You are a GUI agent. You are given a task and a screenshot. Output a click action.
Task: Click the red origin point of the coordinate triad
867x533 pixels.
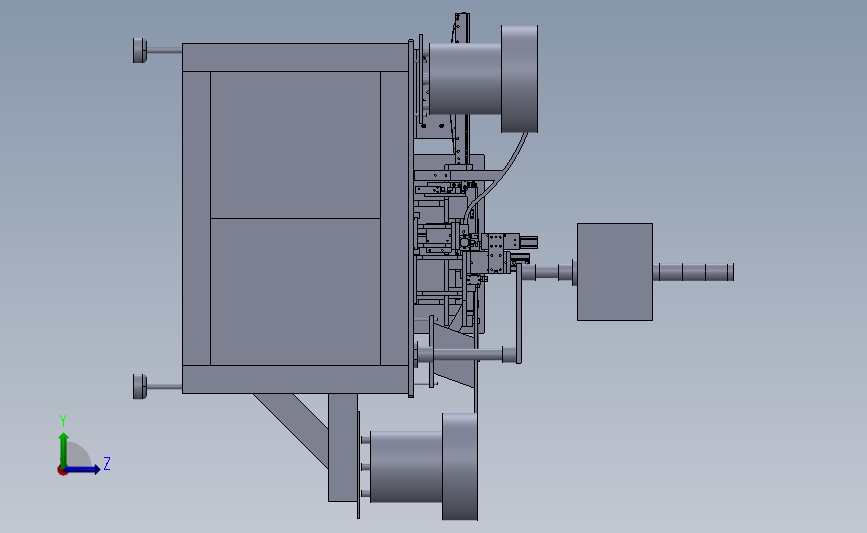pos(62,471)
